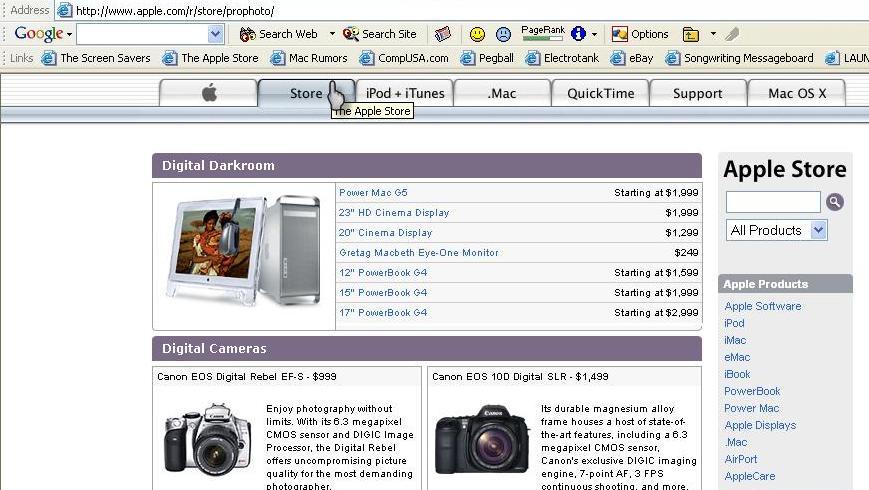Open The Apple Store bookmark link
869x490 pixels.
coord(211,58)
